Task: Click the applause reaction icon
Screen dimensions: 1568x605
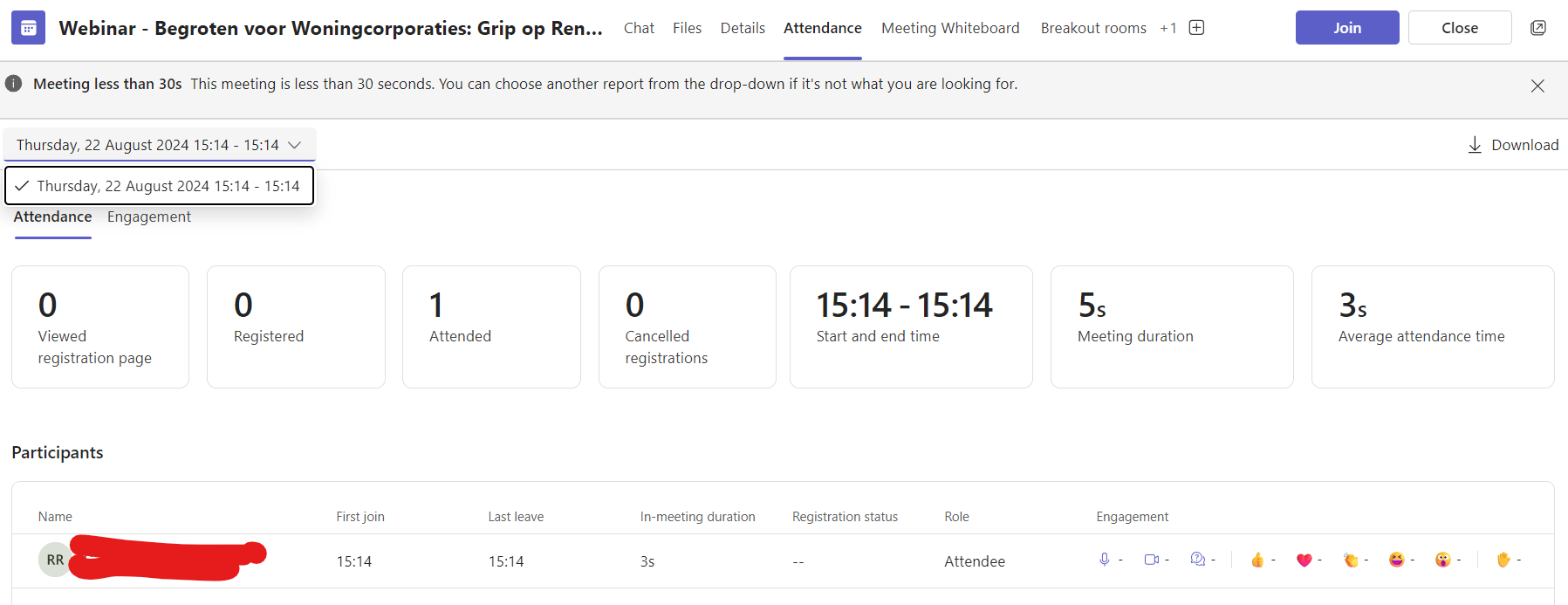Action: coord(1351,560)
